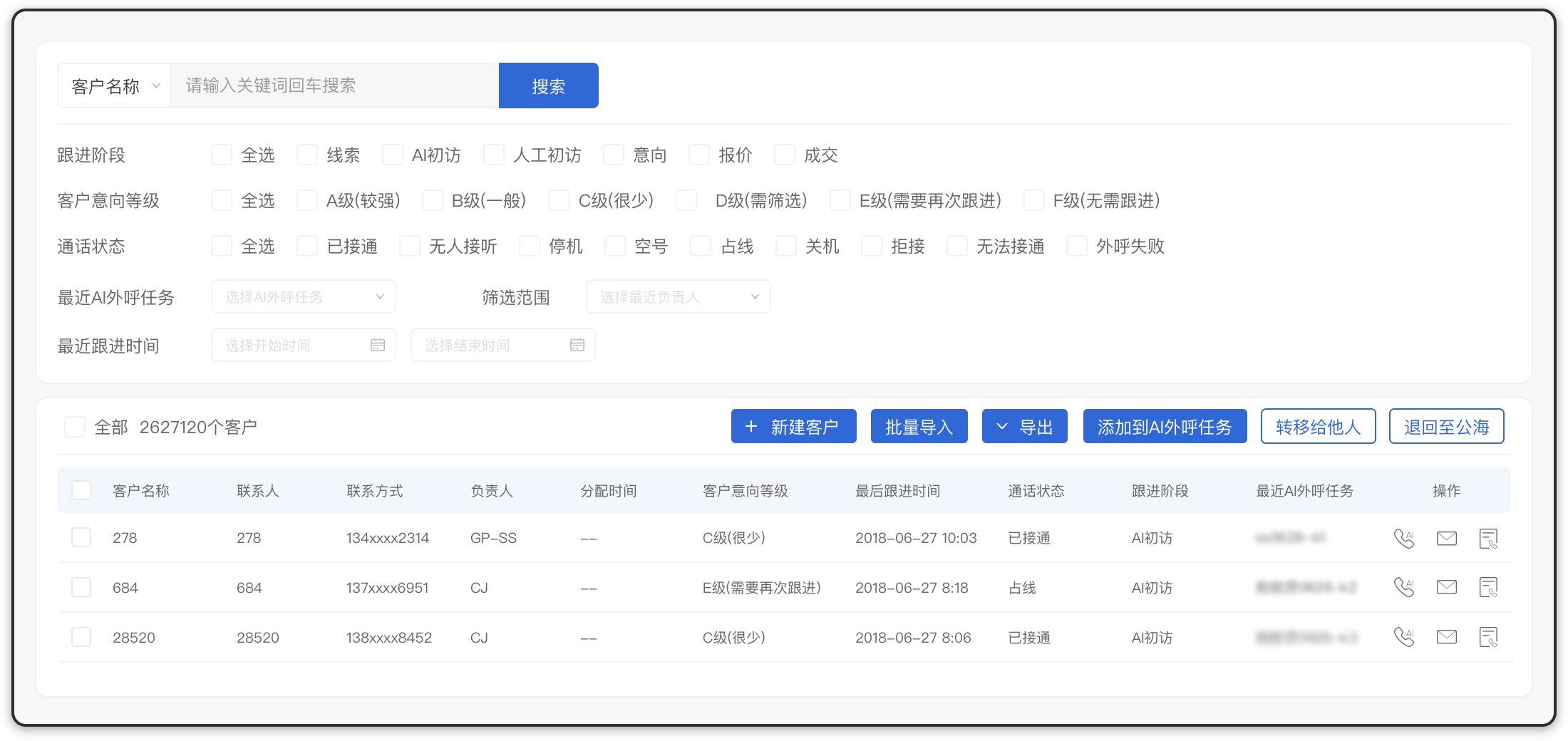Tick the A级(较强) intent level checkbox

[x=307, y=200]
